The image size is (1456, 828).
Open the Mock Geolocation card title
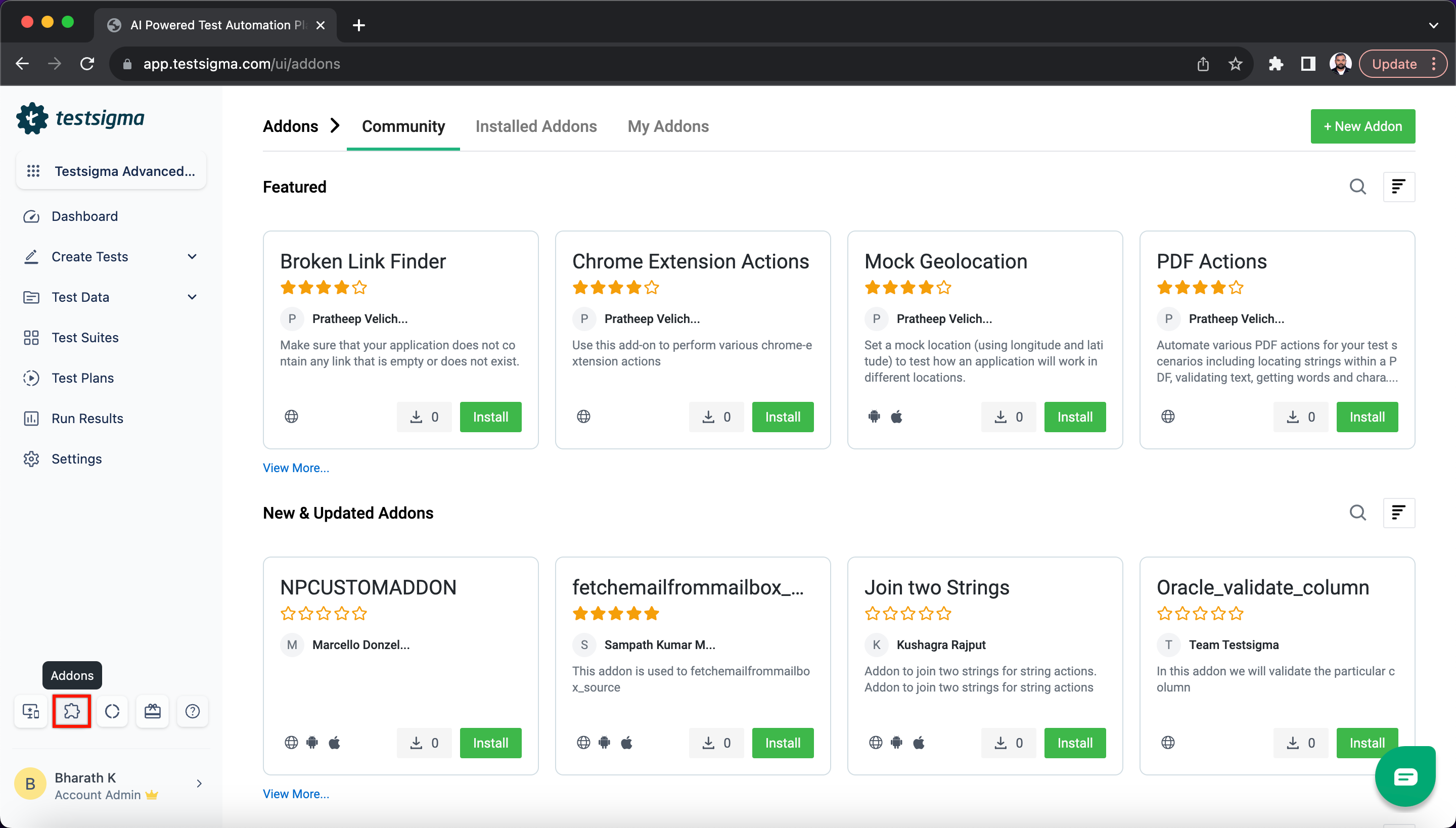[x=946, y=261]
